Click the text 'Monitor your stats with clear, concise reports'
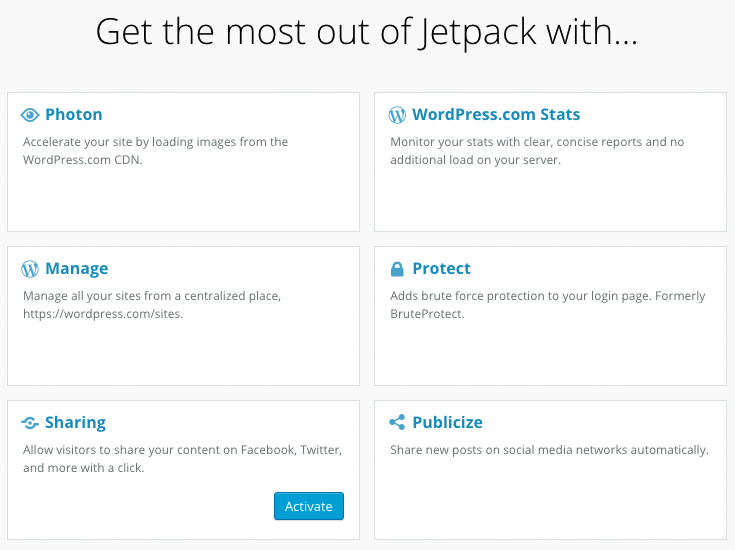The height and width of the screenshot is (550, 735). [x=516, y=142]
